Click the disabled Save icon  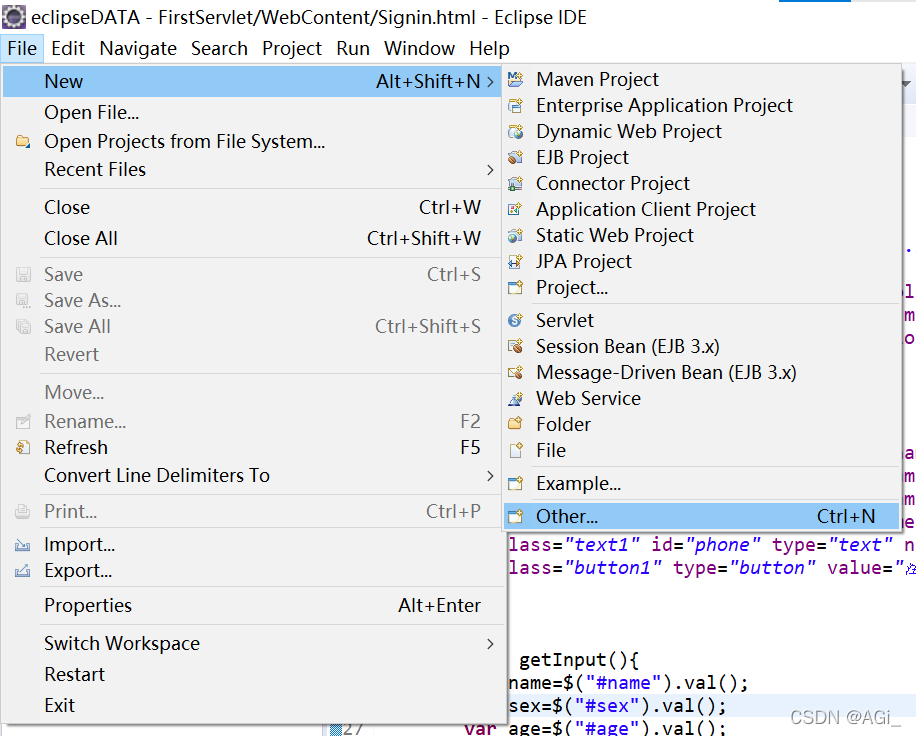(x=23, y=275)
